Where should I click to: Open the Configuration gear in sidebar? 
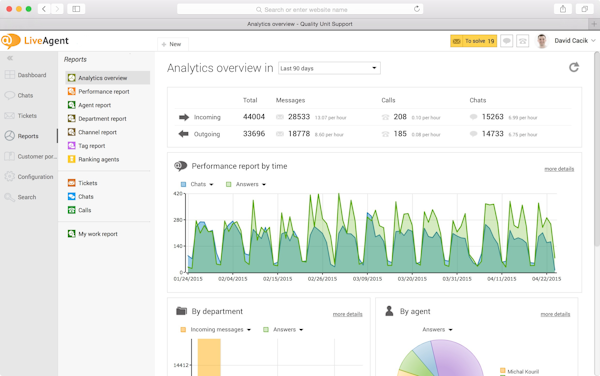pyautogui.click(x=29, y=177)
